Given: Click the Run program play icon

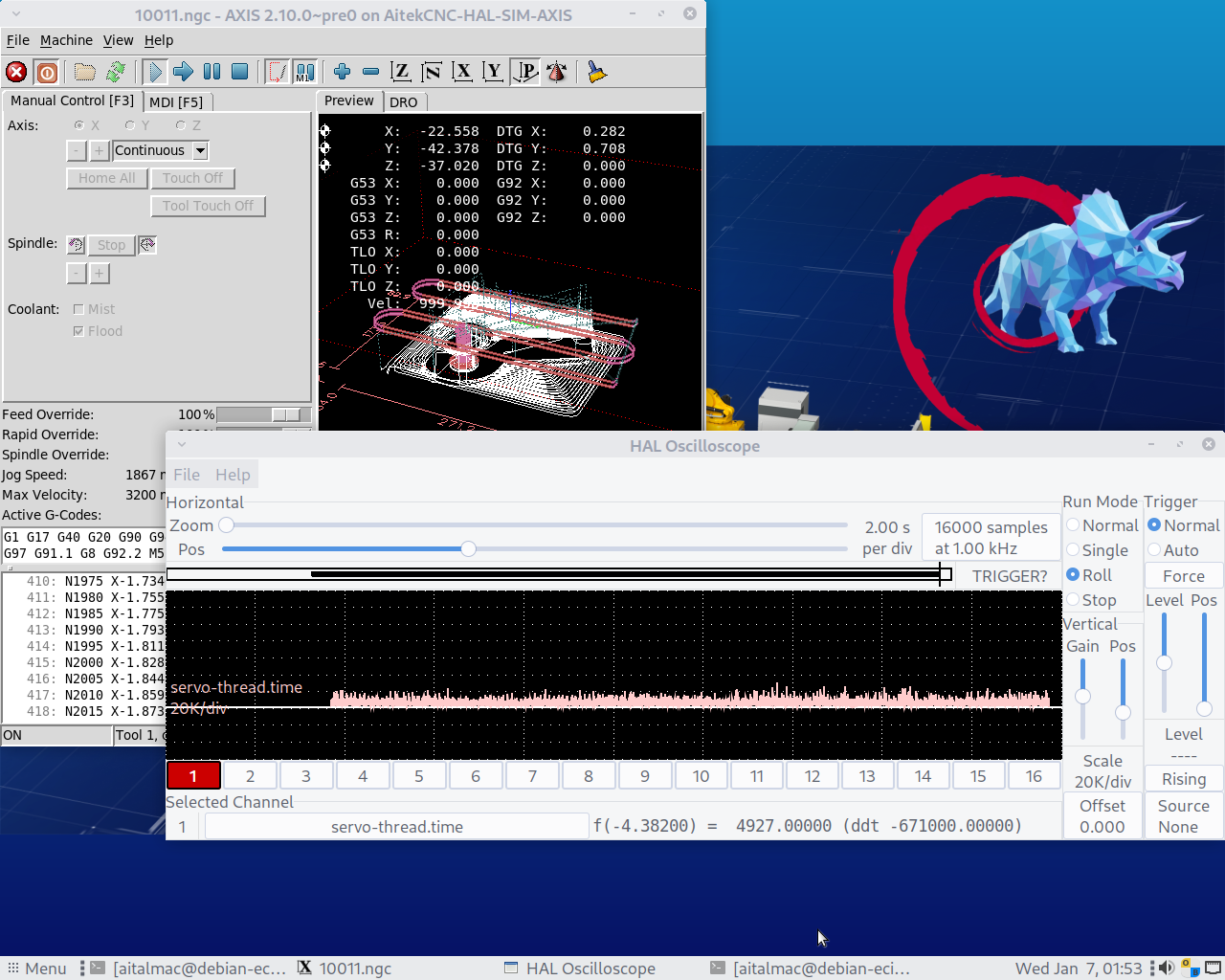Looking at the screenshot, I should click(x=154, y=72).
